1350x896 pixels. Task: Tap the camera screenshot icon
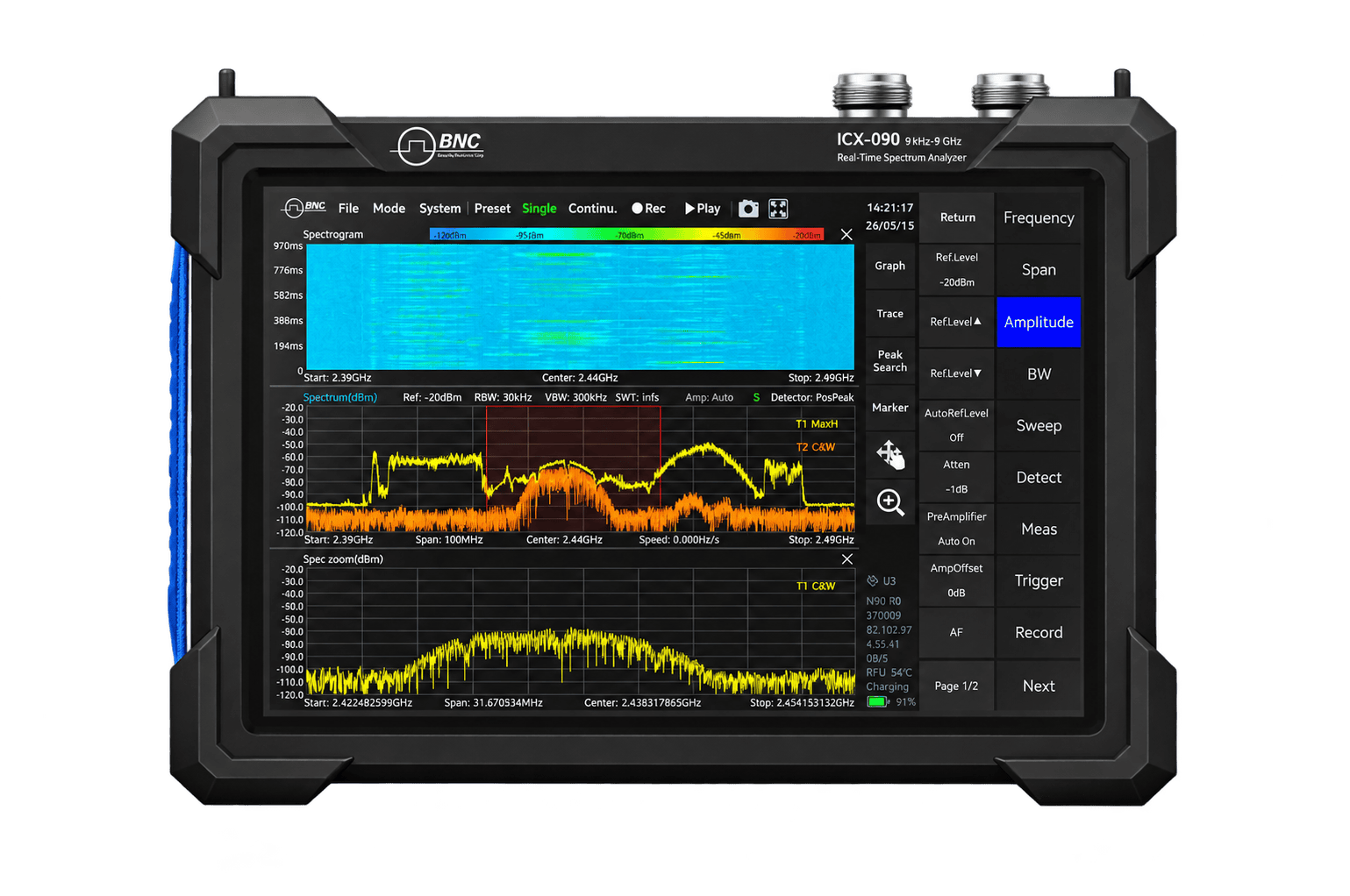click(748, 209)
